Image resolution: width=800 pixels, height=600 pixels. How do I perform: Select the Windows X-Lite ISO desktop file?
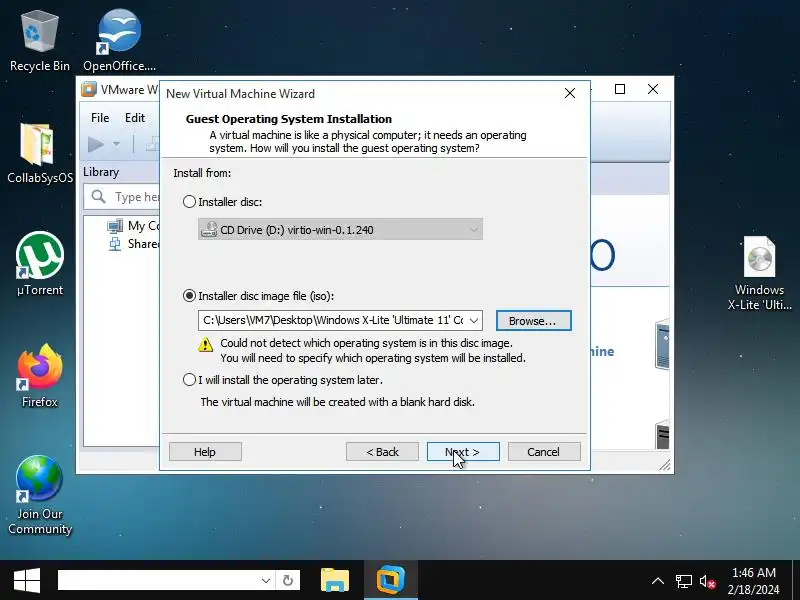click(759, 273)
